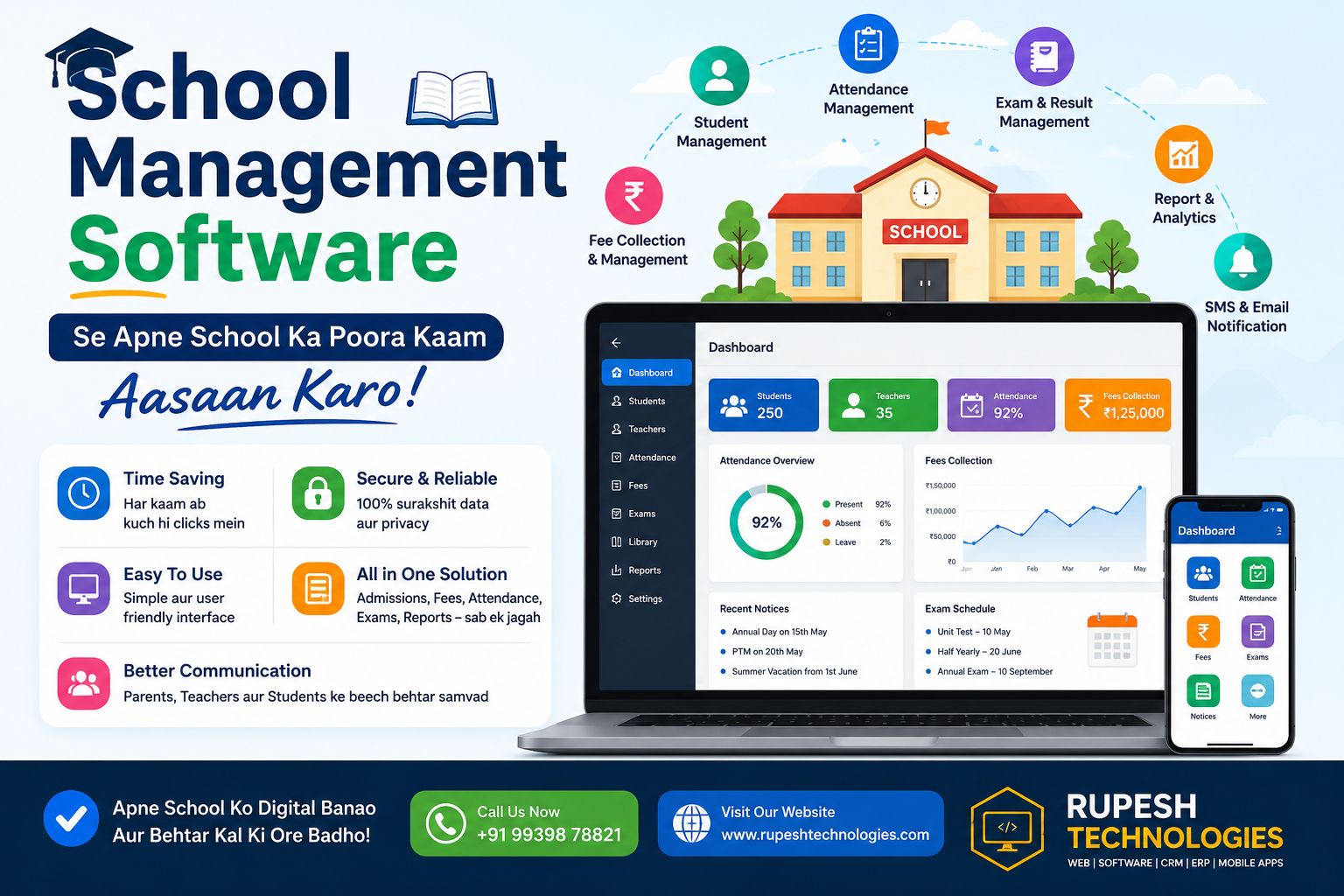Click the rupee Fee Collection & Management icon
The height and width of the screenshot is (896, 1344).
click(x=634, y=196)
